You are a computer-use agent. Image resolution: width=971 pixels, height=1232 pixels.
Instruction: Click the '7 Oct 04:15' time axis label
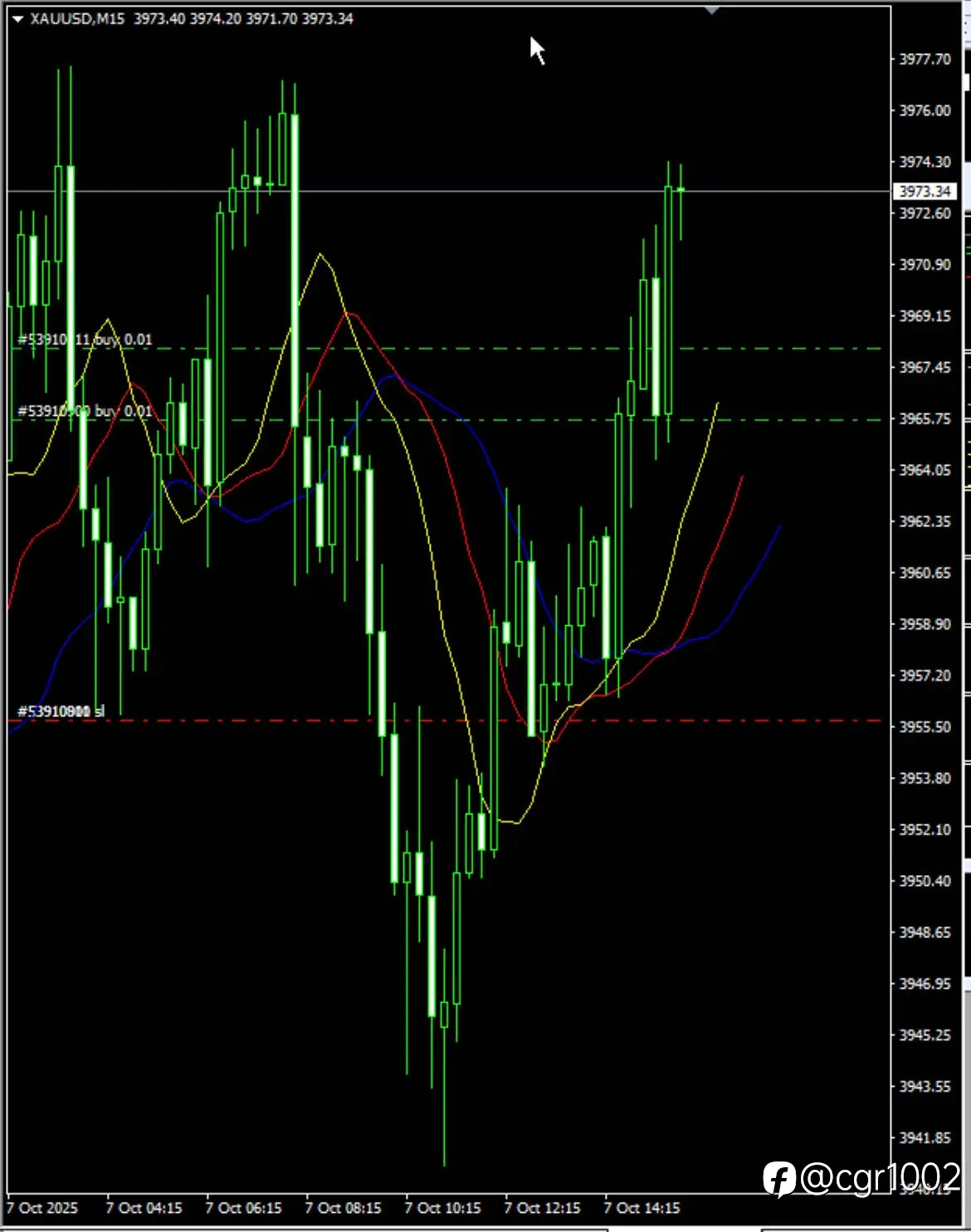pos(144,1208)
